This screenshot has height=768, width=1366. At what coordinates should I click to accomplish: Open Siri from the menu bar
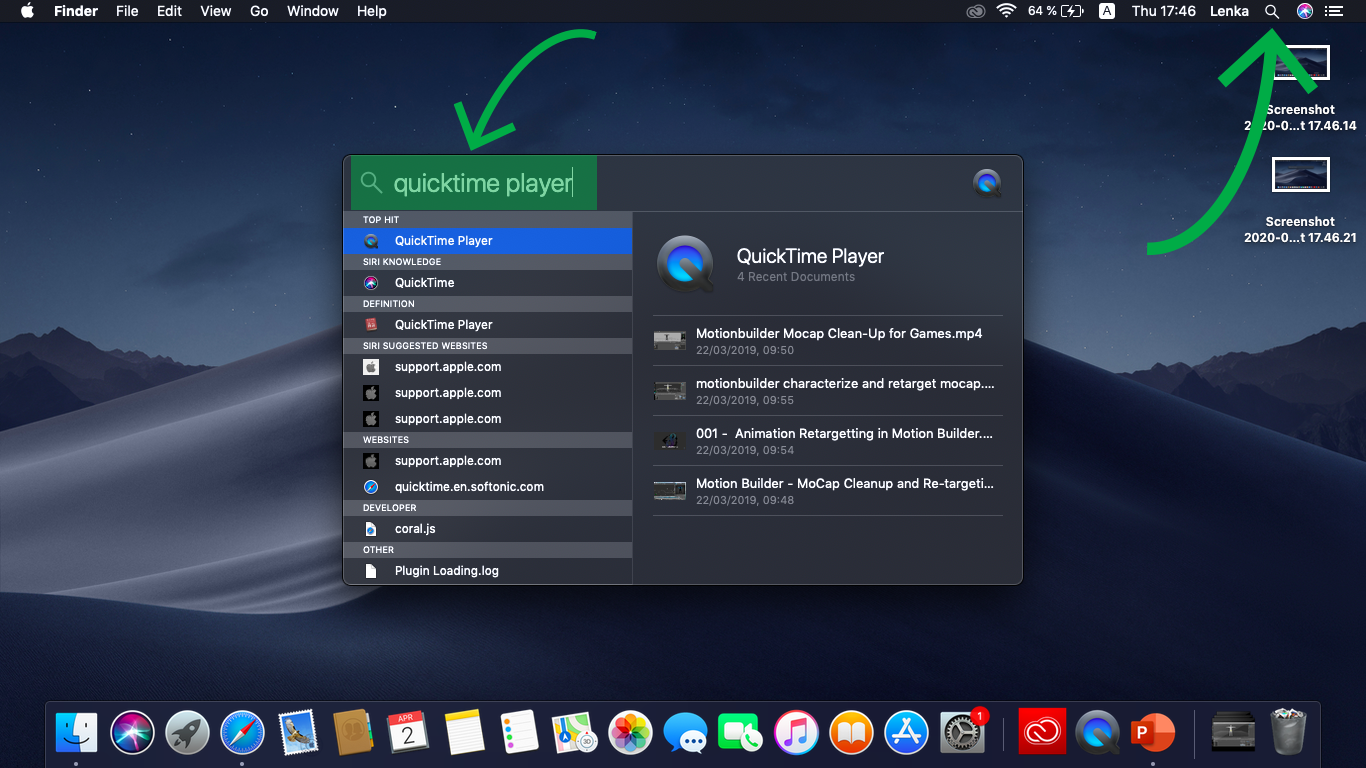coord(1305,11)
